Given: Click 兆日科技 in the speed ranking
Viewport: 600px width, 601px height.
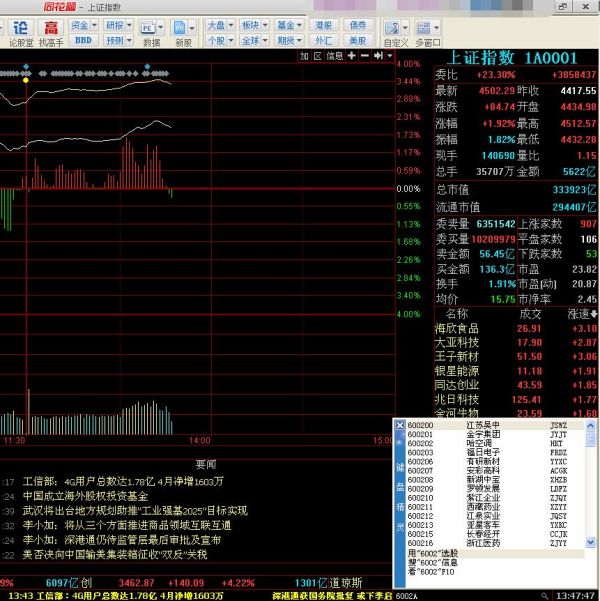Looking at the screenshot, I should 457,400.
